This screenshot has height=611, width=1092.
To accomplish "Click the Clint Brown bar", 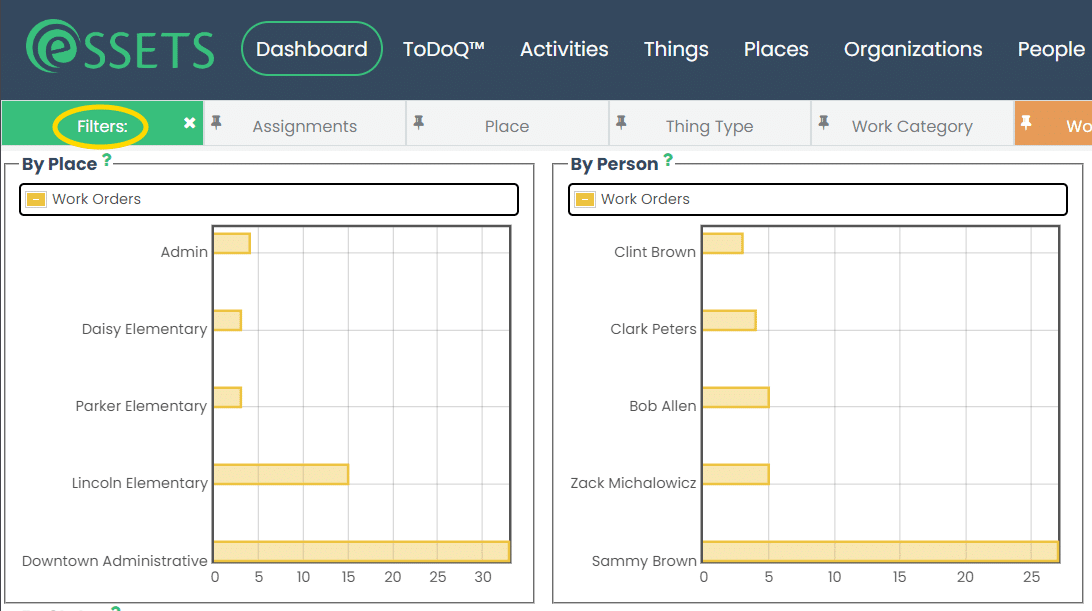I will point(723,244).
